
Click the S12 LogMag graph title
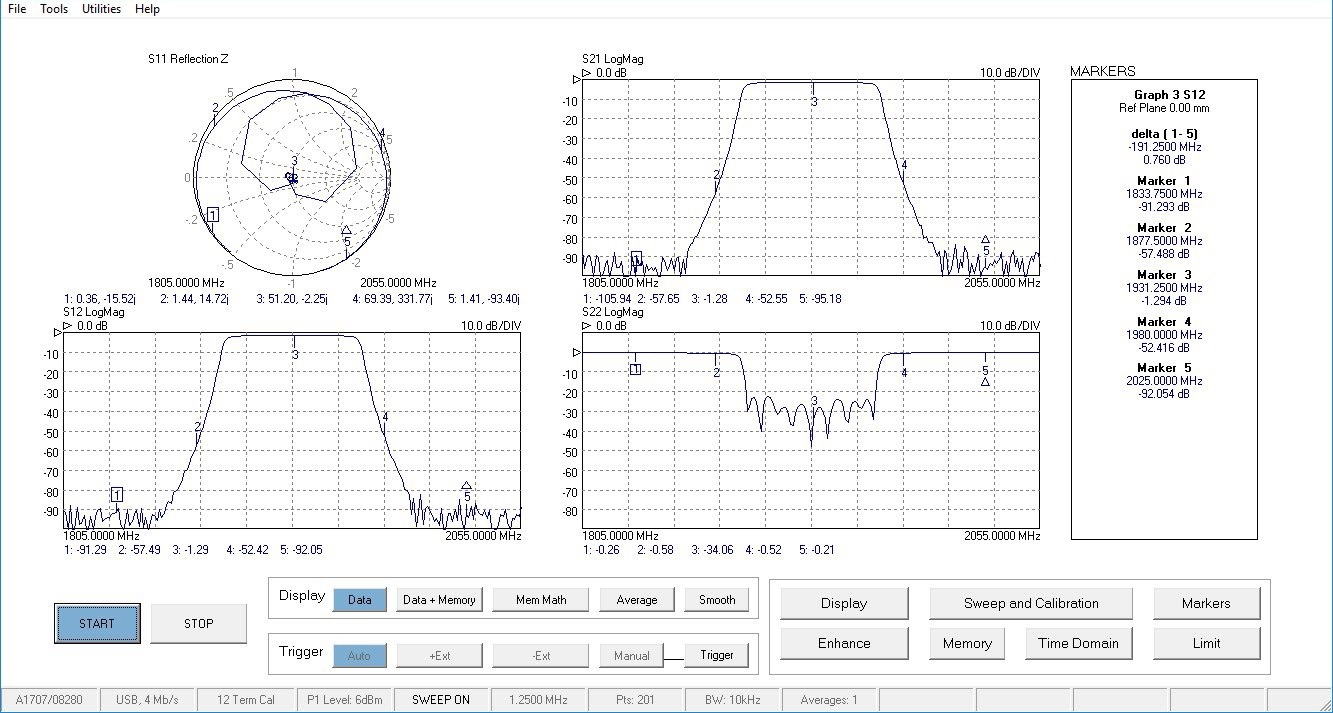[94, 312]
